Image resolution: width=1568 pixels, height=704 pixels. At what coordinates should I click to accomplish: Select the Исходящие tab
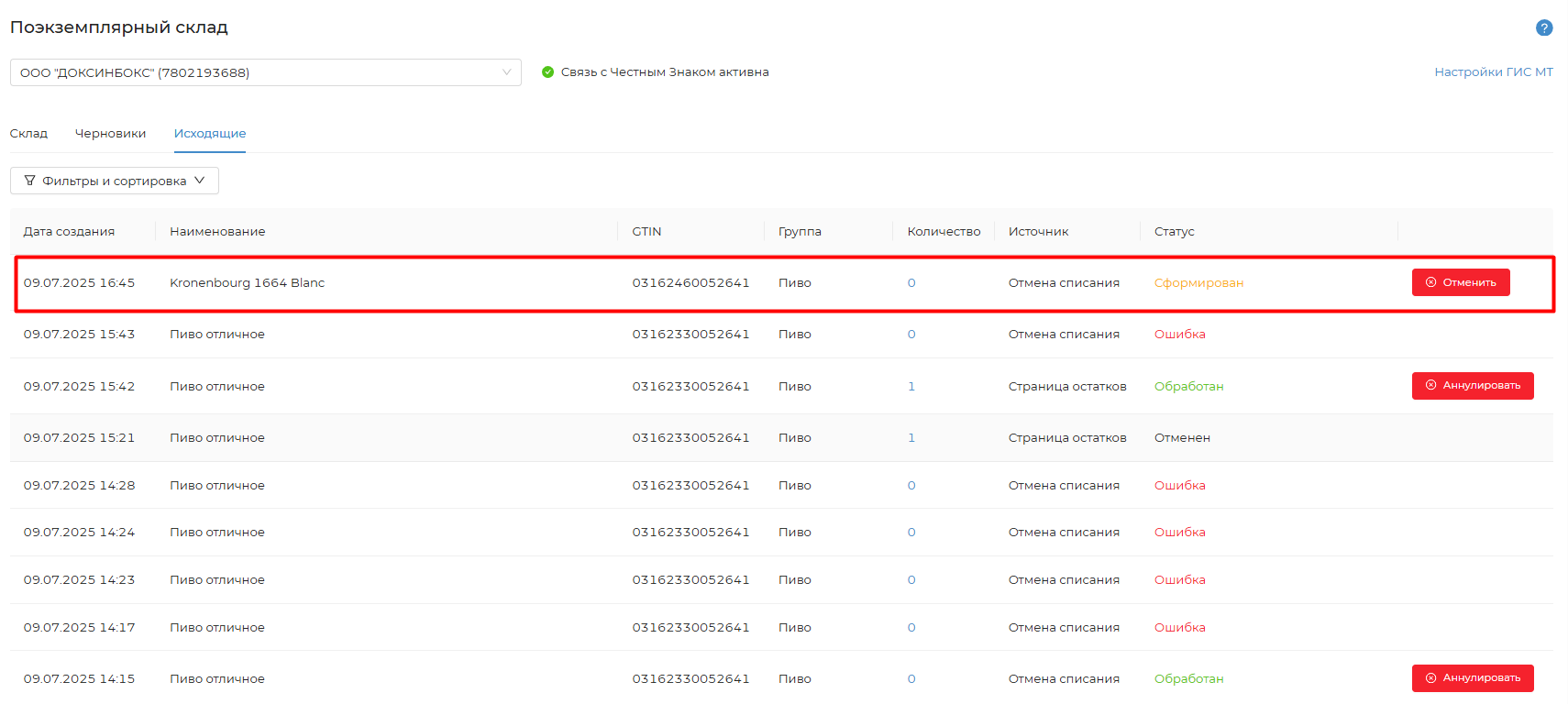pyautogui.click(x=210, y=134)
